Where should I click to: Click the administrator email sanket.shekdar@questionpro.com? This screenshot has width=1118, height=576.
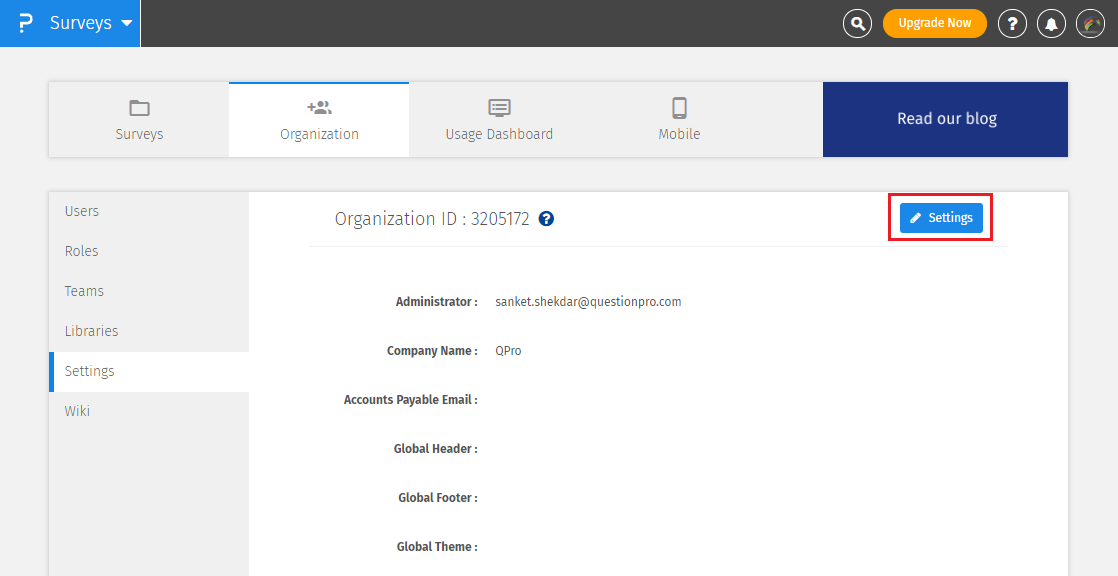[x=588, y=302]
